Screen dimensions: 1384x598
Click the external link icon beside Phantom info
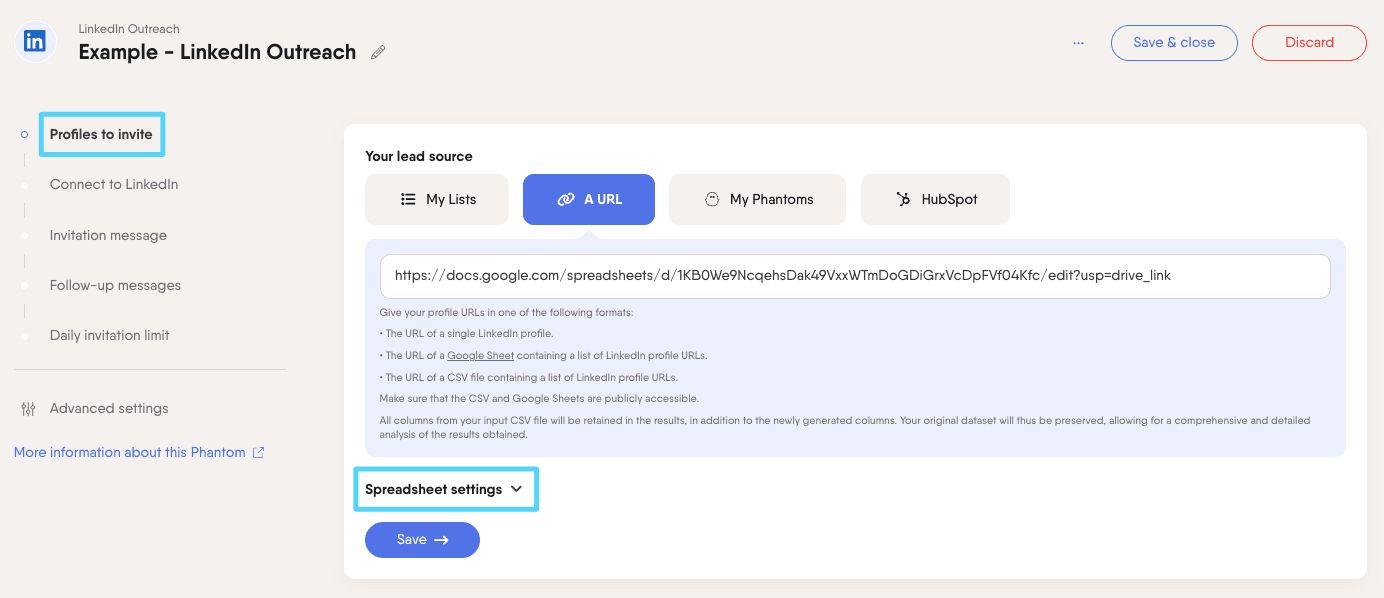(258, 453)
